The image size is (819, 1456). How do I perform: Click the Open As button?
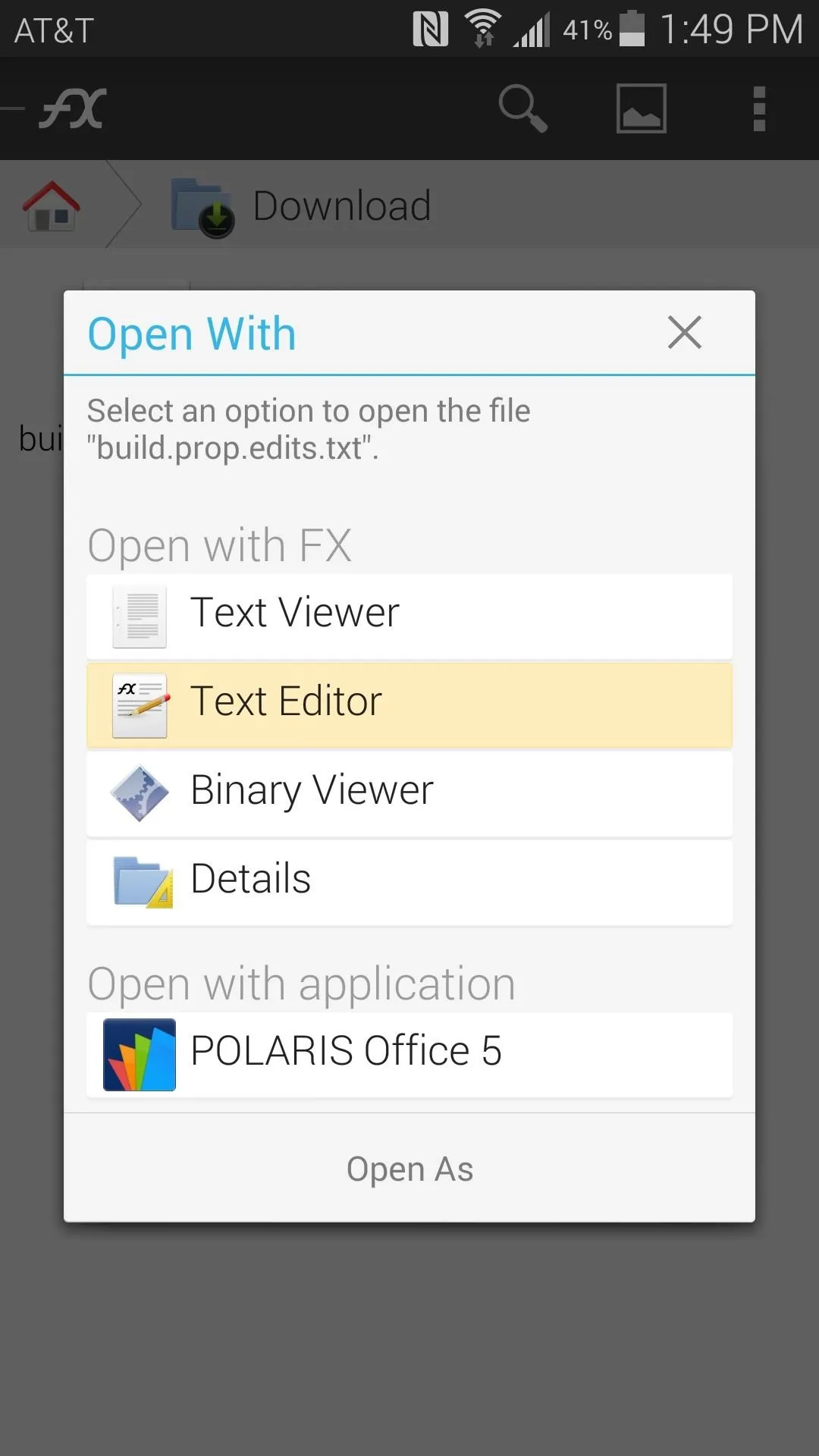(x=409, y=1168)
